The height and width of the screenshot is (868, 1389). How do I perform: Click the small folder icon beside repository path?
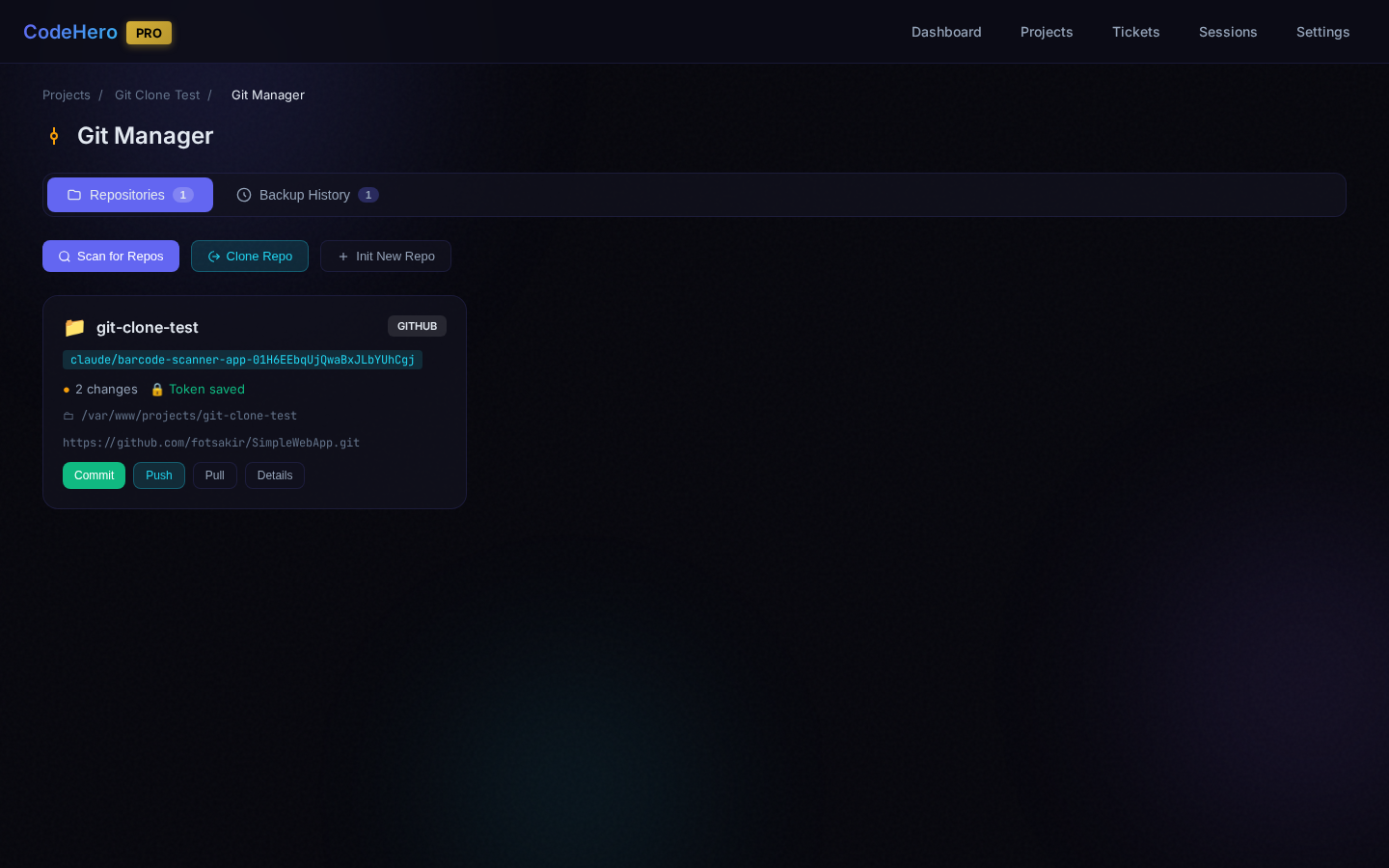click(x=68, y=417)
